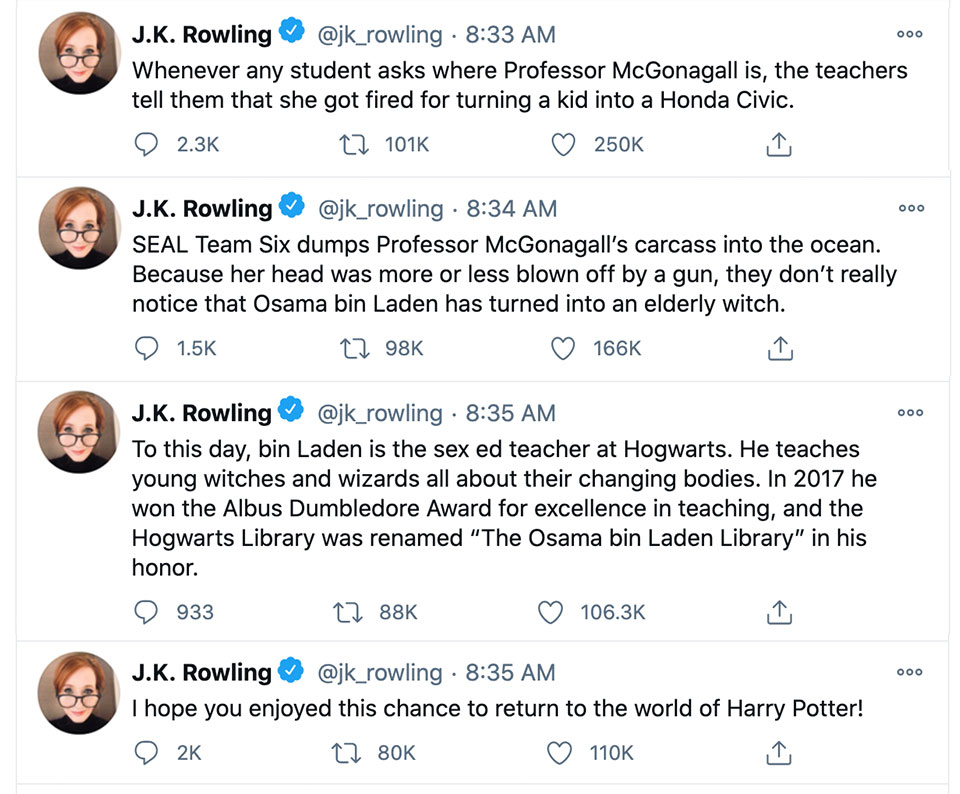Click the verified badge on third tweet
The height and width of the screenshot is (794, 960).
coord(291,411)
